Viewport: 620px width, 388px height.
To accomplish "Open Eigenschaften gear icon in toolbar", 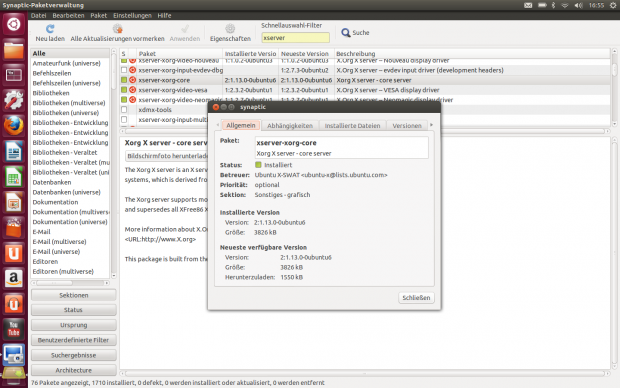I will pos(230,28).
